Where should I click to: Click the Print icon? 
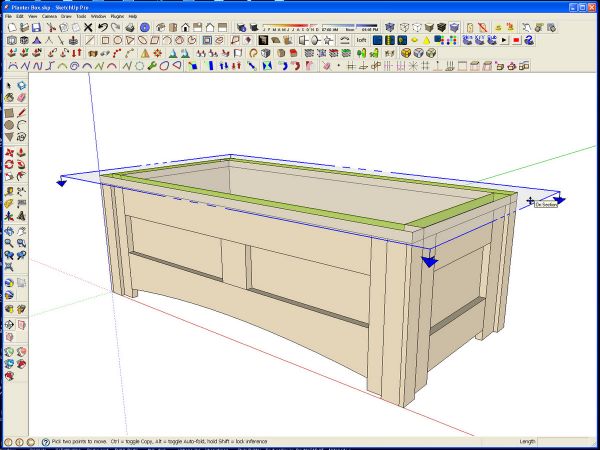click(130, 27)
